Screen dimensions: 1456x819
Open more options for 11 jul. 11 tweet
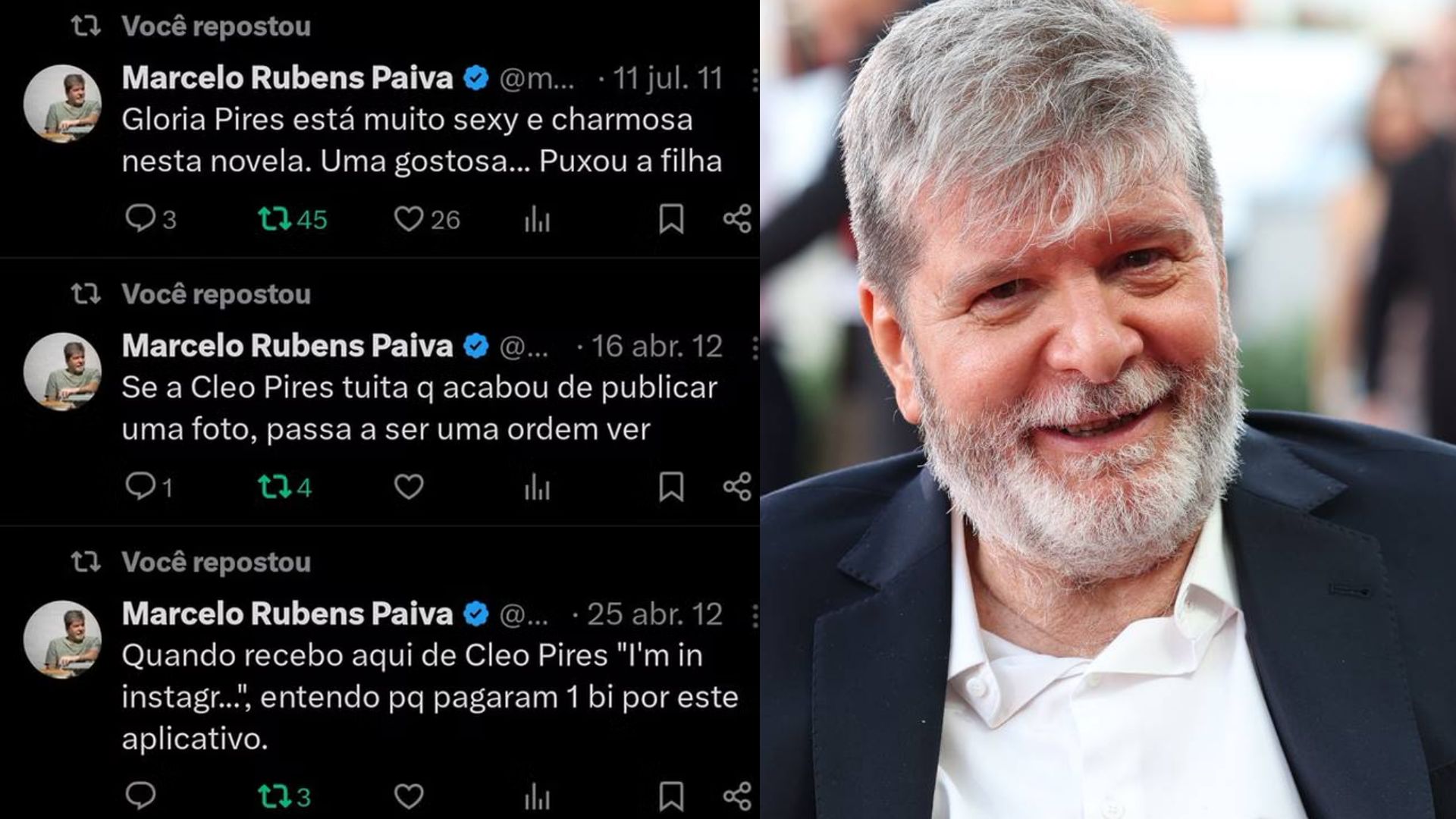[x=755, y=79]
